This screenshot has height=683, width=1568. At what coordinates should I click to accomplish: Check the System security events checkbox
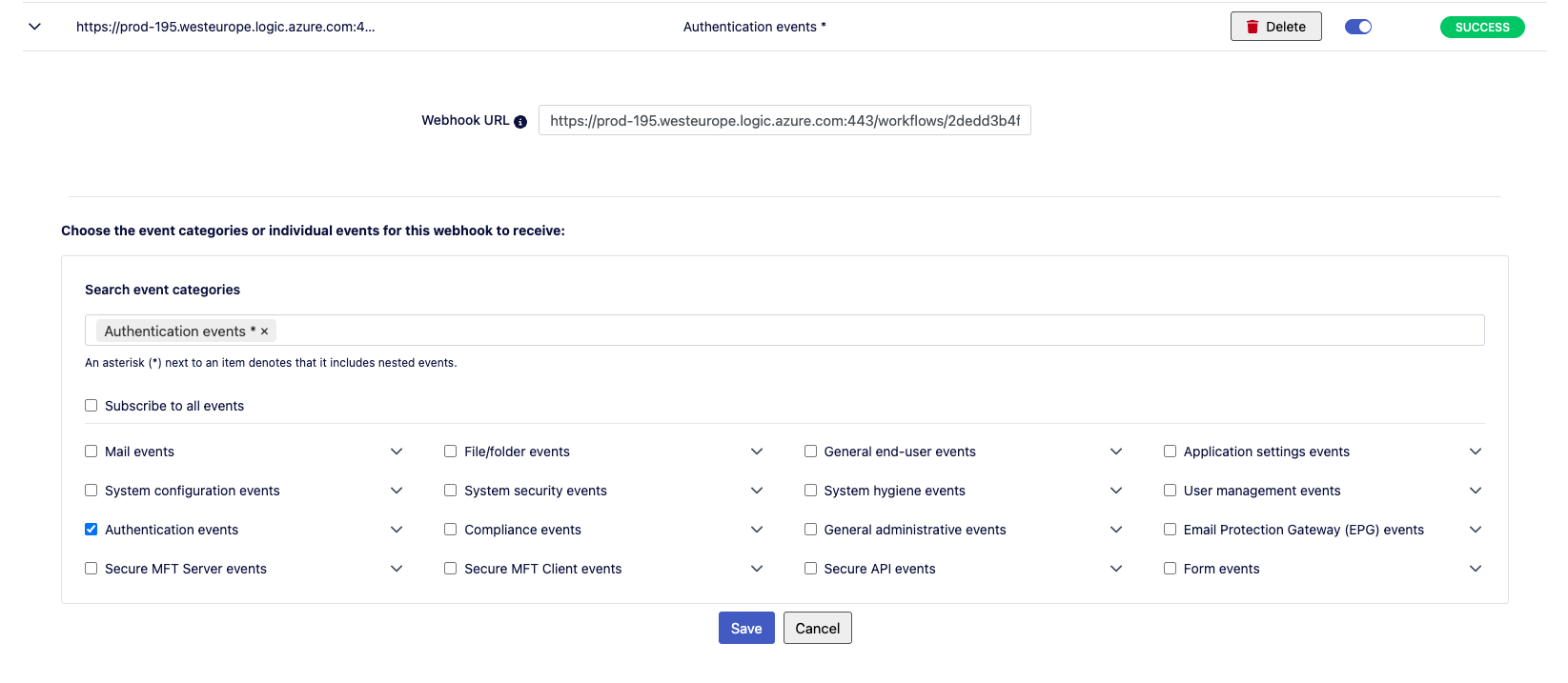(451, 491)
